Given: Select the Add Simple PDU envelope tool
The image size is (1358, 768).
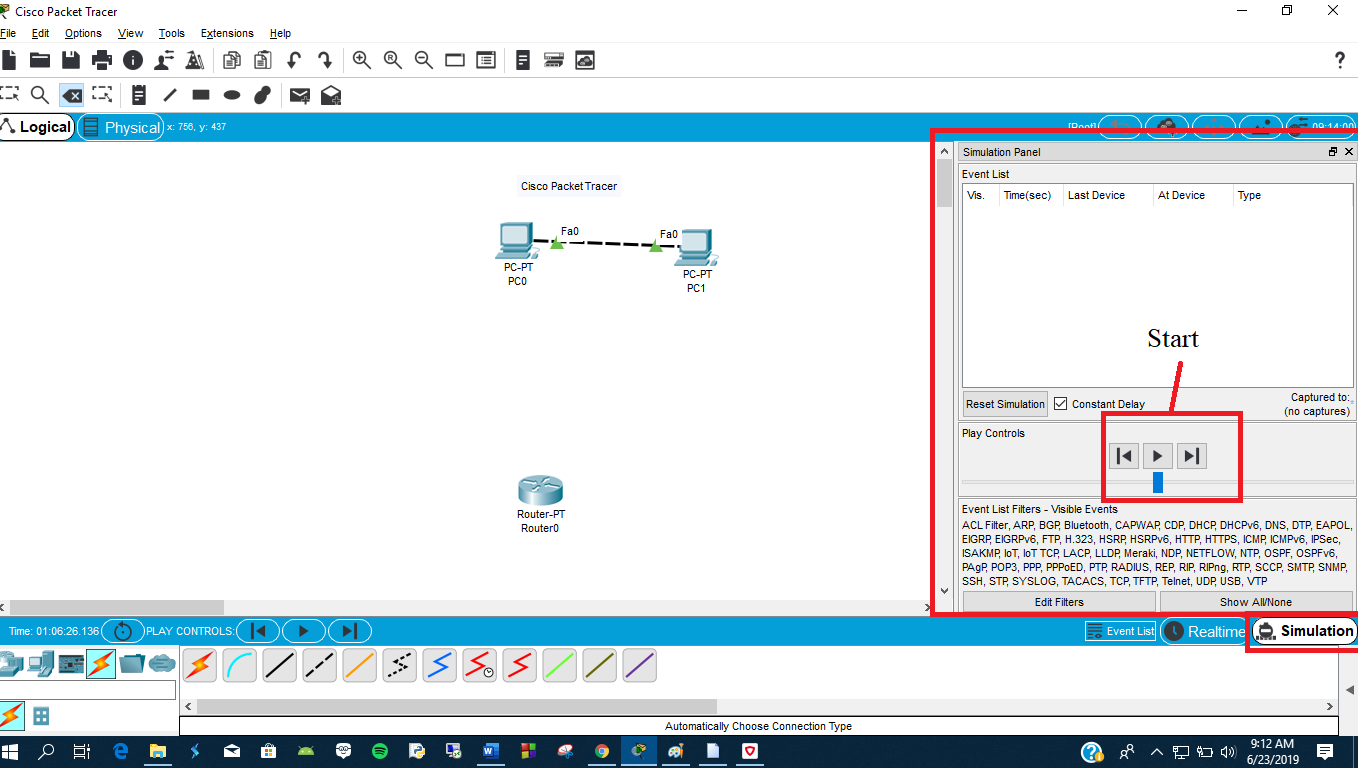Looking at the screenshot, I should tap(299, 95).
